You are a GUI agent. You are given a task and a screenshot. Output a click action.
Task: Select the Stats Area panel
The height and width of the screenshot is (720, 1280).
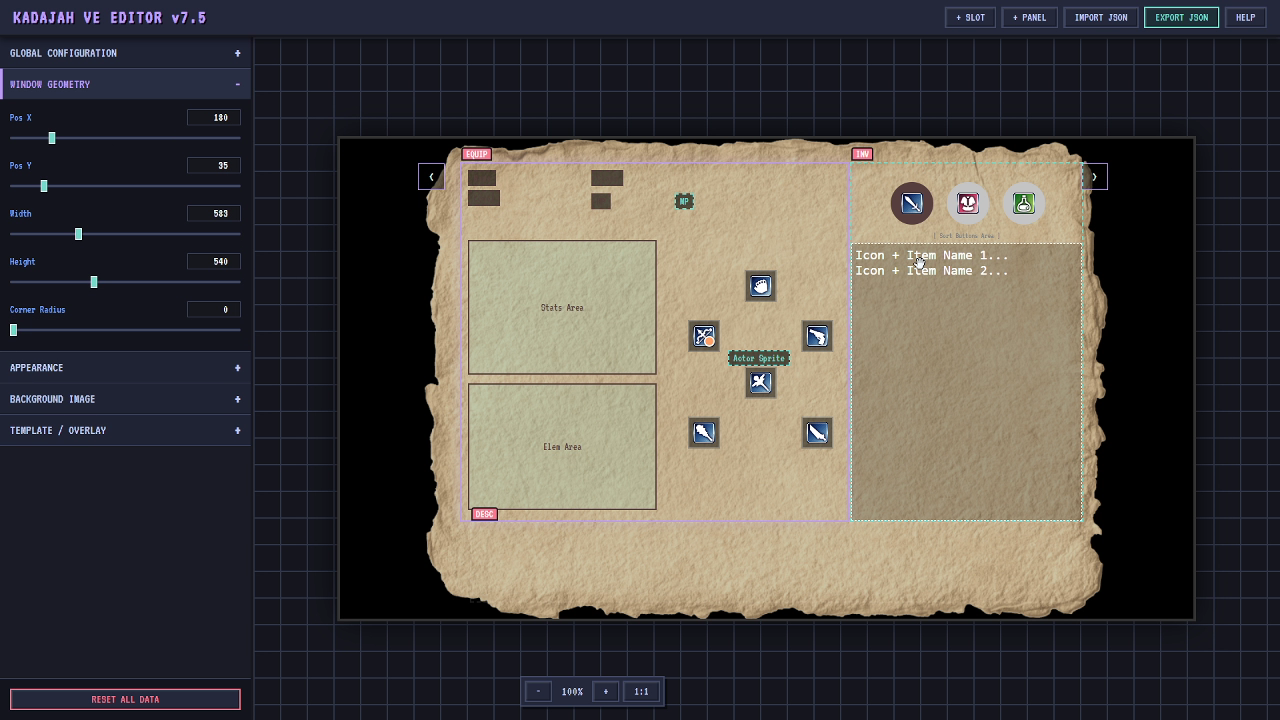562,307
